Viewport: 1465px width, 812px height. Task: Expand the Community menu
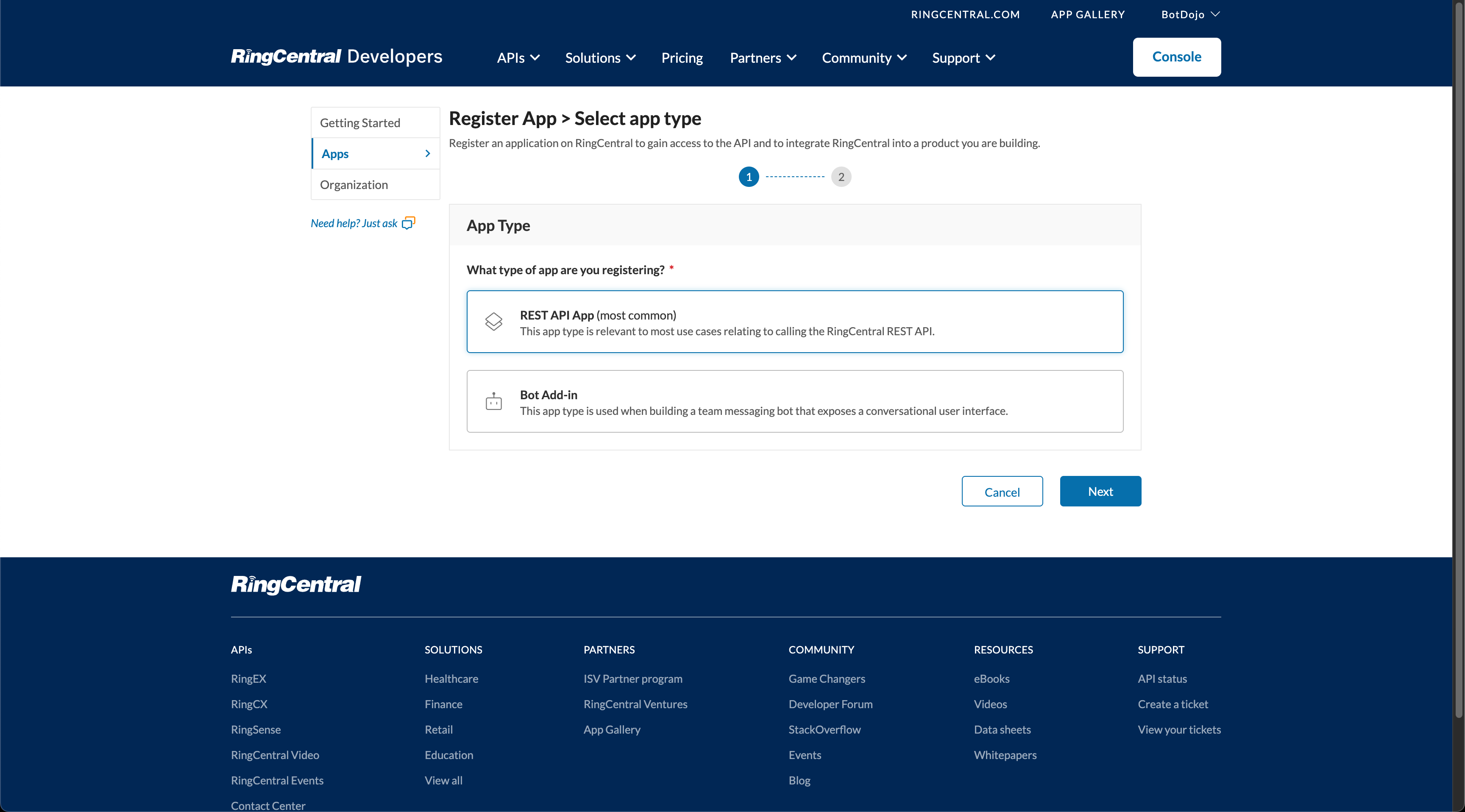tap(863, 57)
